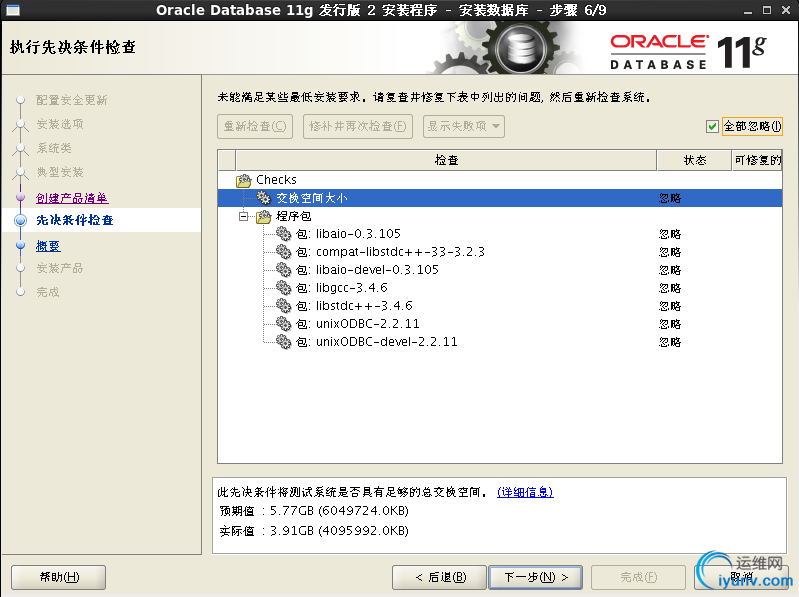Viewport: 799px width, 597px height.
Task: Click the 忽略 status for 交换空间大小
Action: [x=670, y=198]
